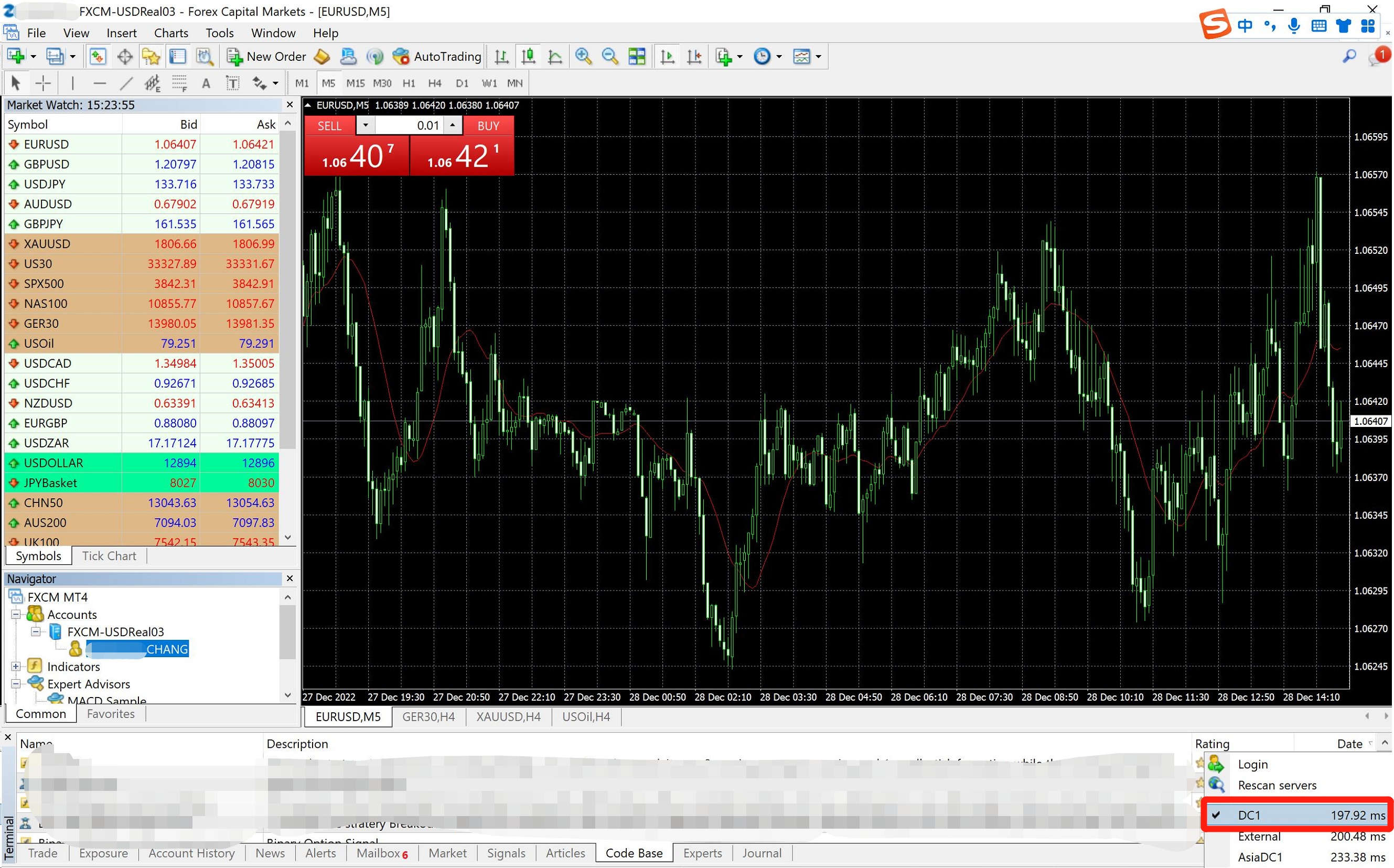
Task: Close the Market Watch panel
Action: click(x=290, y=104)
